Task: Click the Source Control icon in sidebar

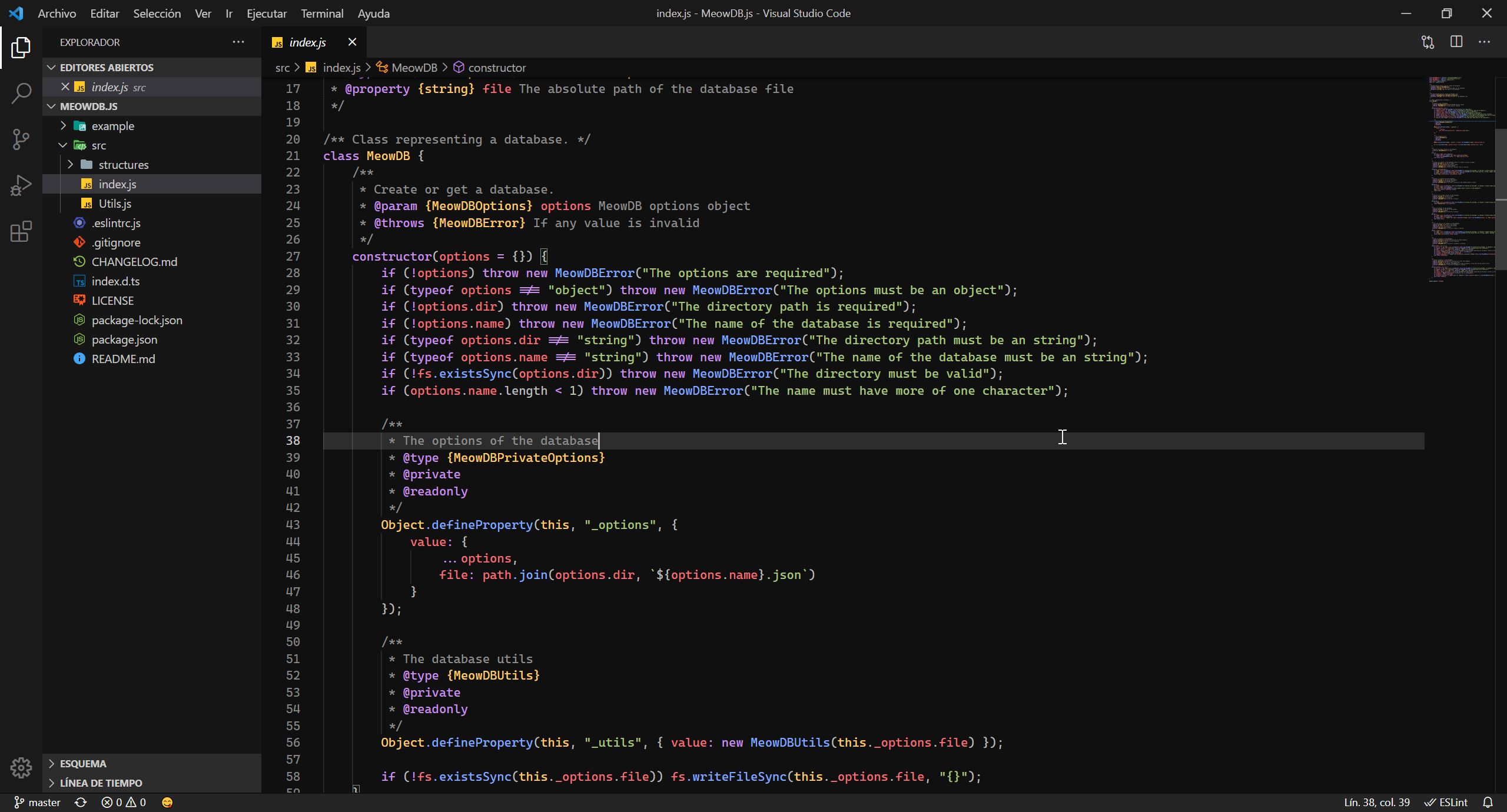Action: [x=22, y=140]
